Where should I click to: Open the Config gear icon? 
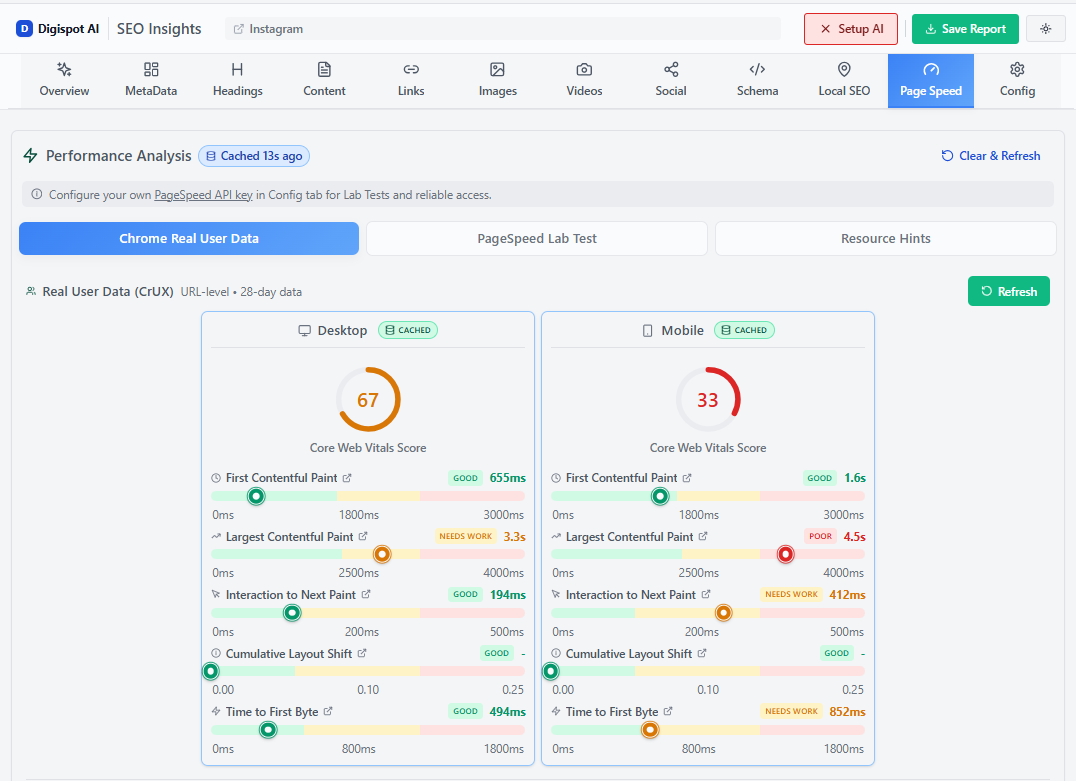(1017, 70)
